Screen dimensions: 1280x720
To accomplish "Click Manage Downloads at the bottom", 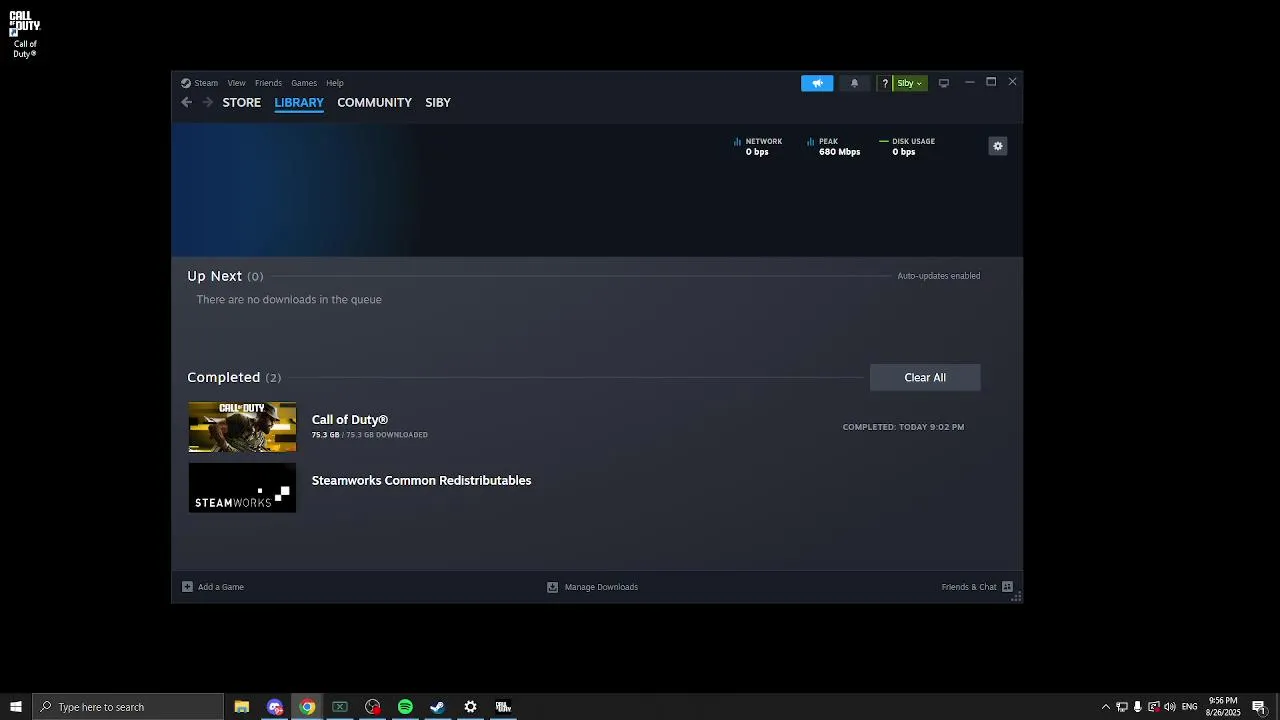I will pyautogui.click(x=593, y=587).
